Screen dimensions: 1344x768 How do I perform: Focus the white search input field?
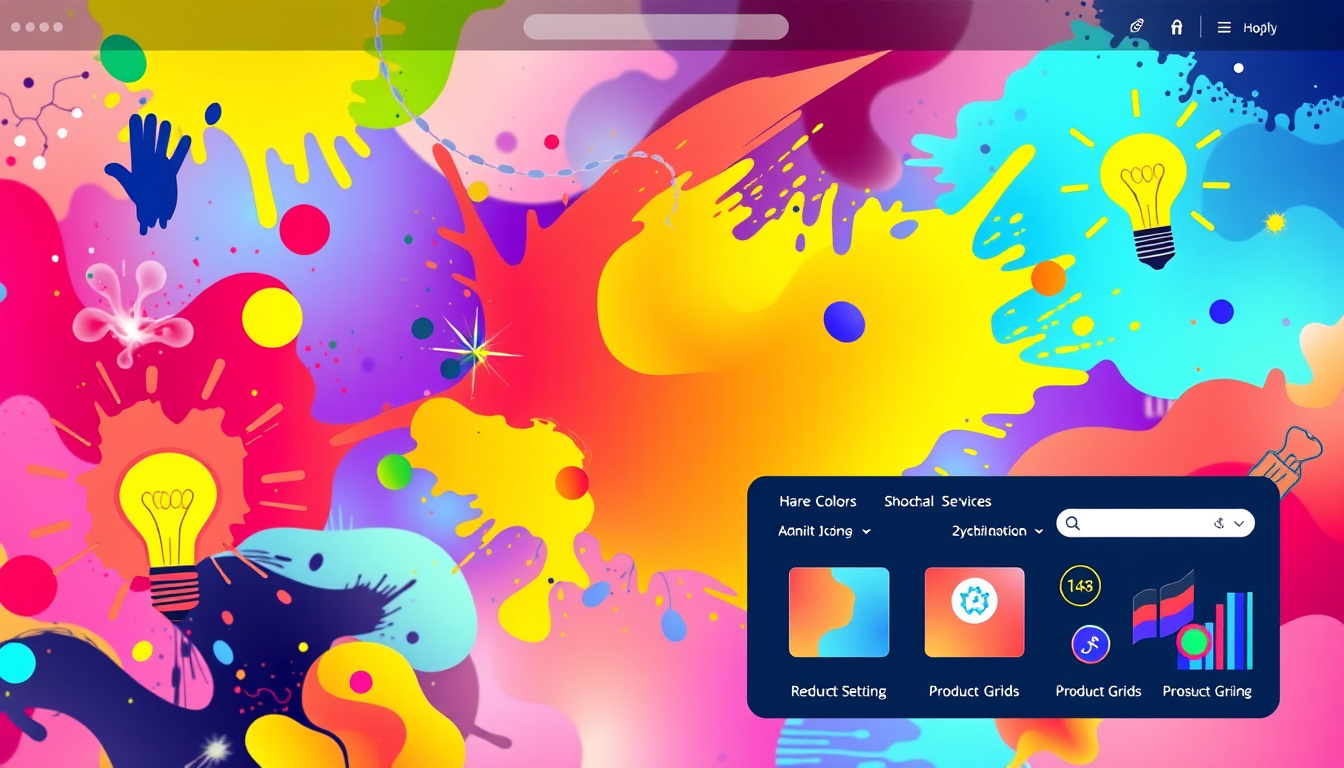(x=1145, y=523)
